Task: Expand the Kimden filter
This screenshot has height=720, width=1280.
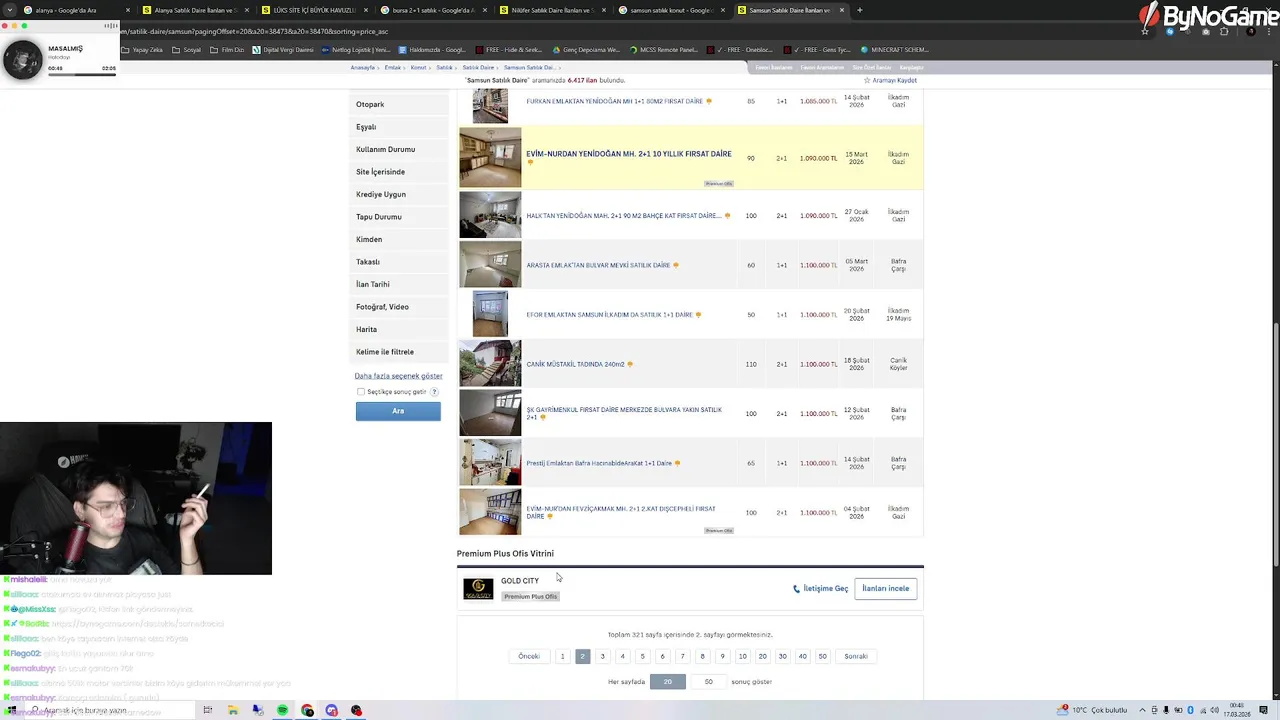Action: [400, 239]
